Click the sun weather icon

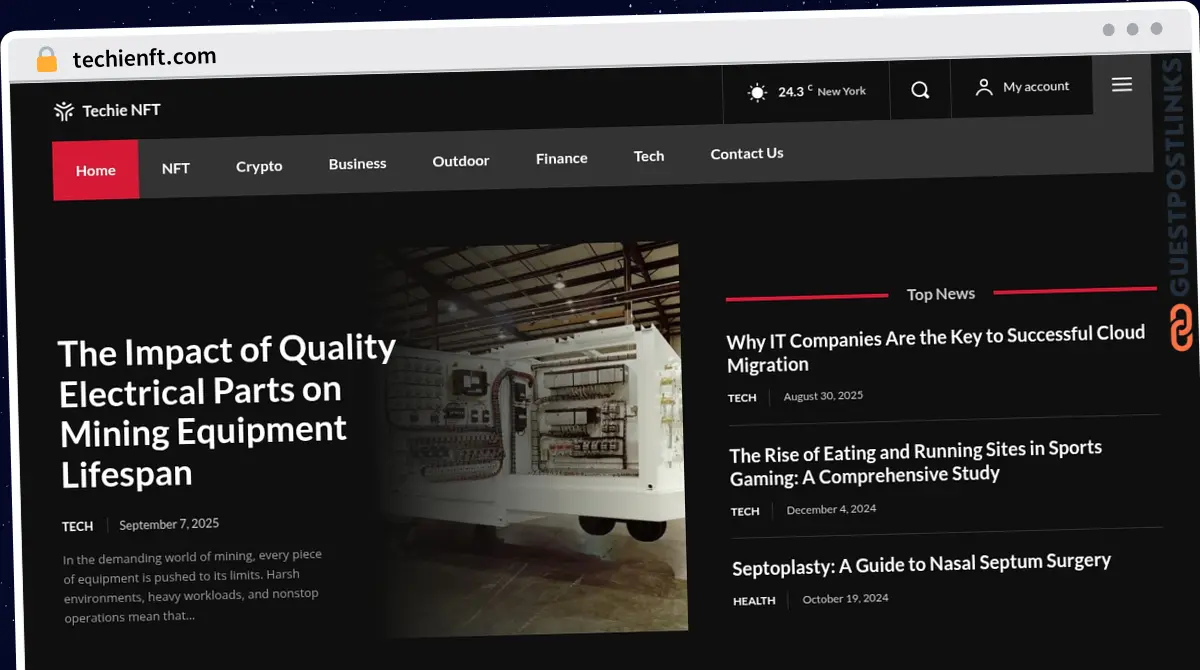[x=757, y=93]
